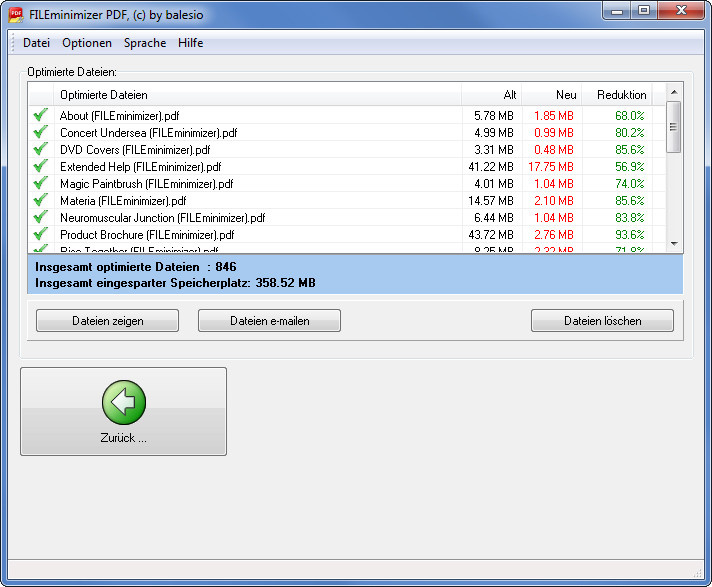Close the FILEminimizer PDF window
712x587 pixels.
click(x=681, y=10)
